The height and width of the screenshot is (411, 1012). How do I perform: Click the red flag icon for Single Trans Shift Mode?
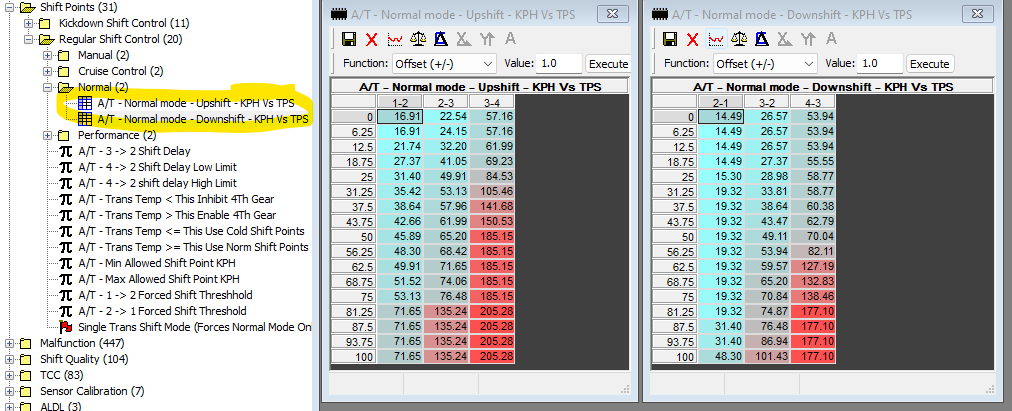coord(65,327)
